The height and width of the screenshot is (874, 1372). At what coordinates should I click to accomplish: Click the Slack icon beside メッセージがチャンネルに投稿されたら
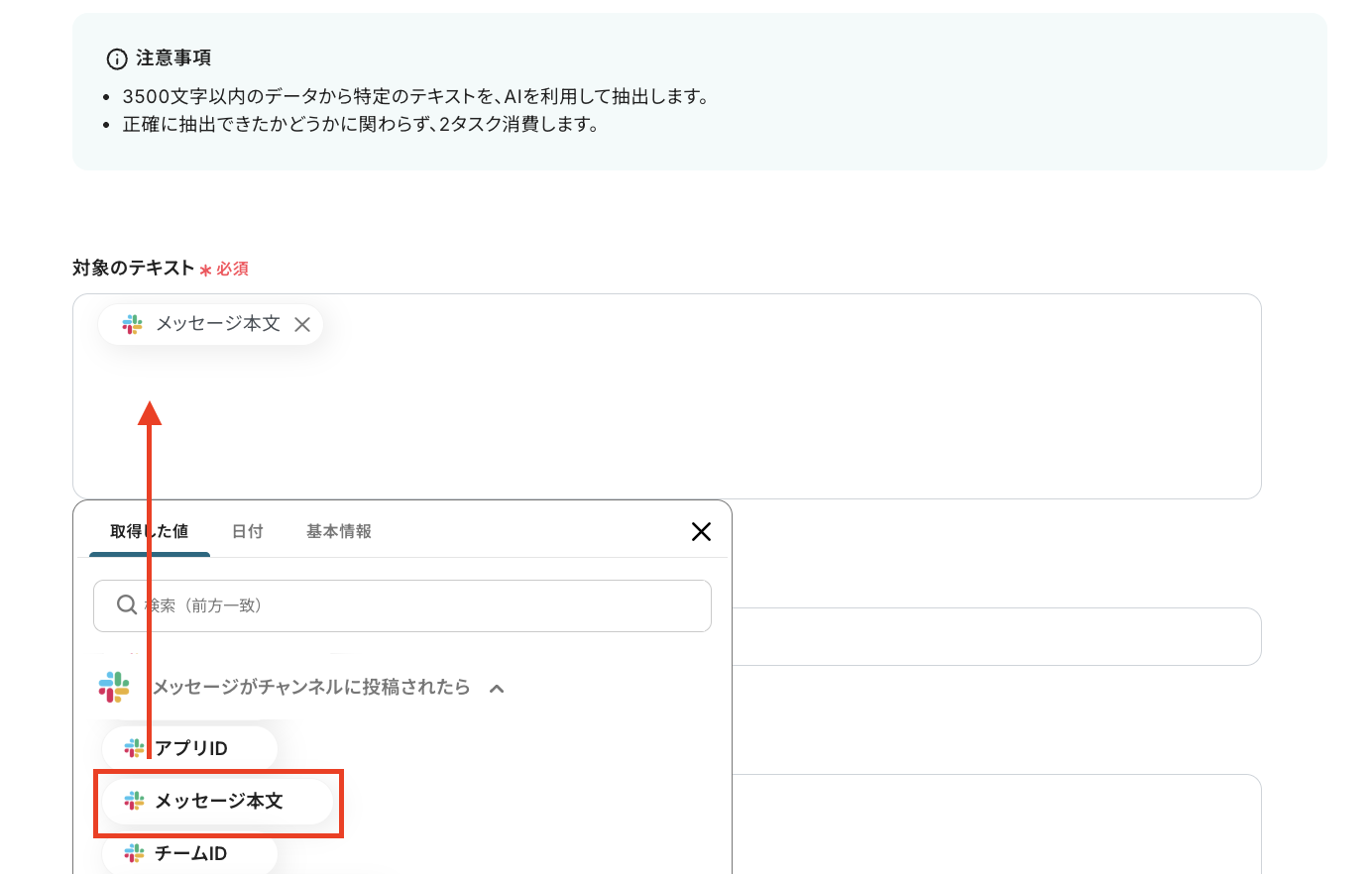(x=114, y=687)
